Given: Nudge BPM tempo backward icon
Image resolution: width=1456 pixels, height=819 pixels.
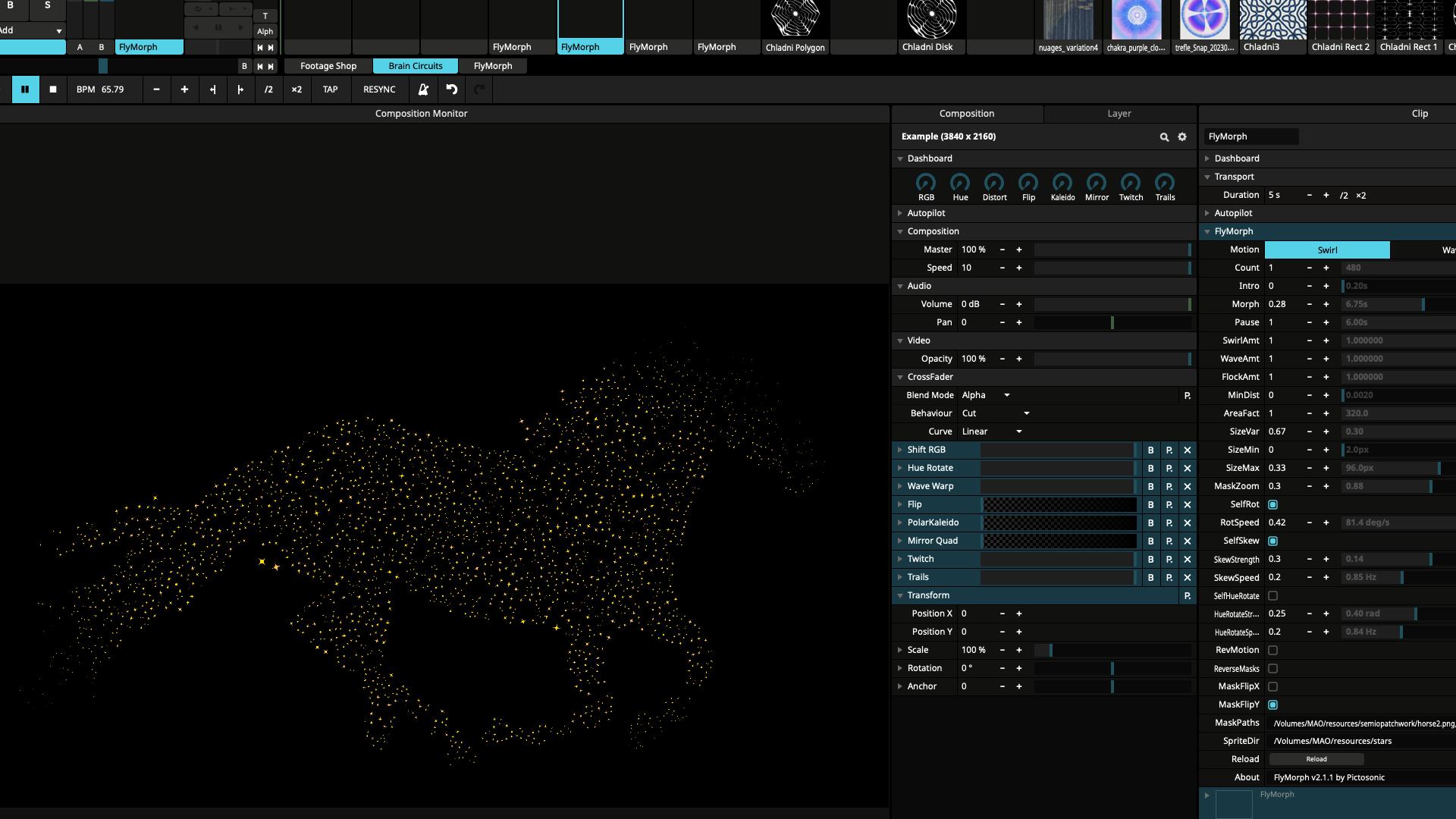Looking at the screenshot, I should coord(212,89).
